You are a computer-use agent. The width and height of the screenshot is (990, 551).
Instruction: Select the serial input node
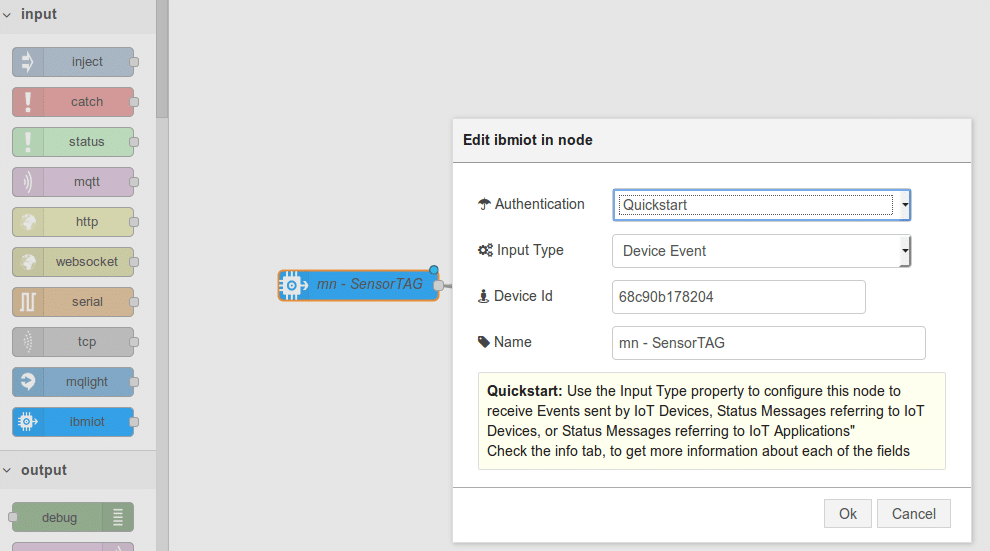click(x=73, y=302)
